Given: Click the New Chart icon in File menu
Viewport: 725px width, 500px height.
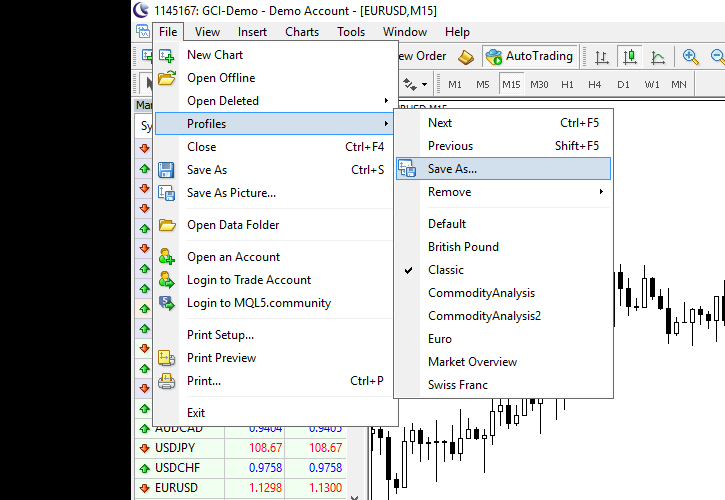Looking at the screenshot, I should 166,56.
